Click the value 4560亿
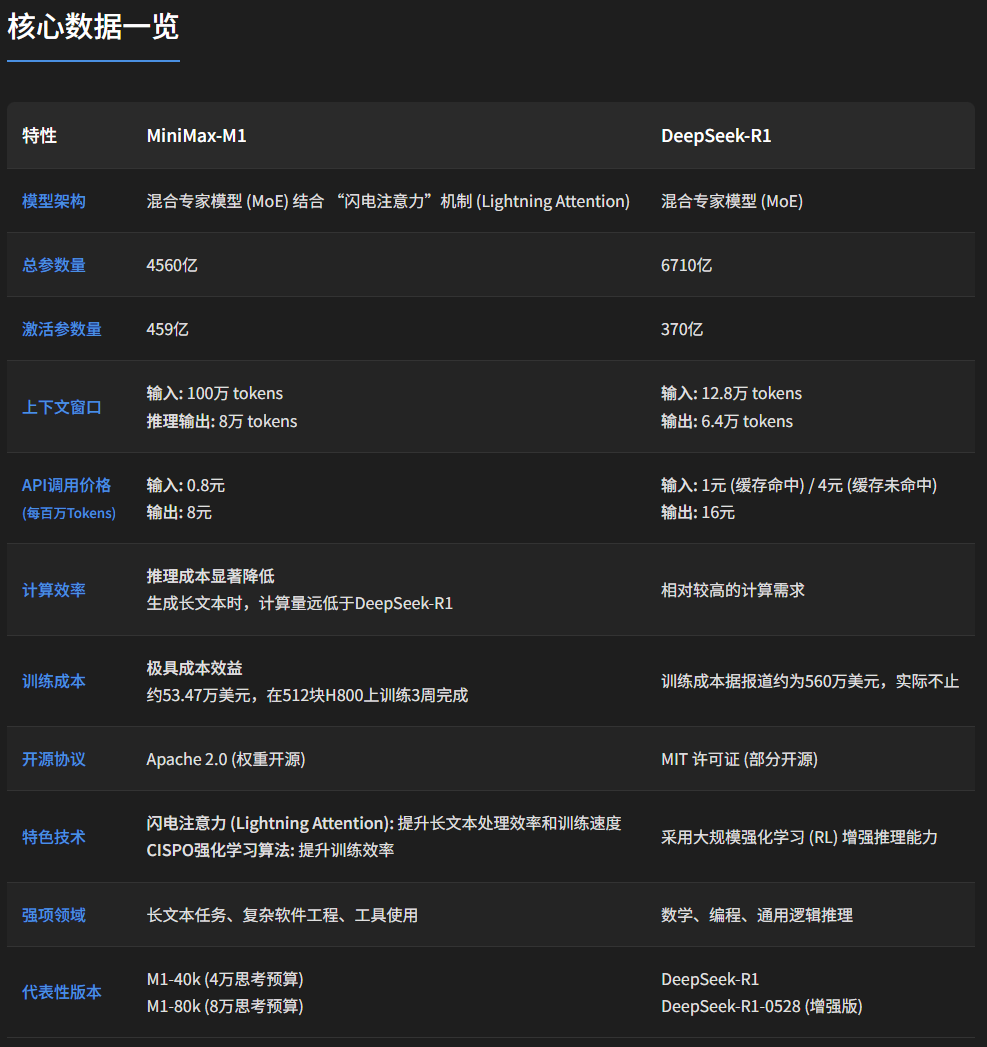 [172, 265]
